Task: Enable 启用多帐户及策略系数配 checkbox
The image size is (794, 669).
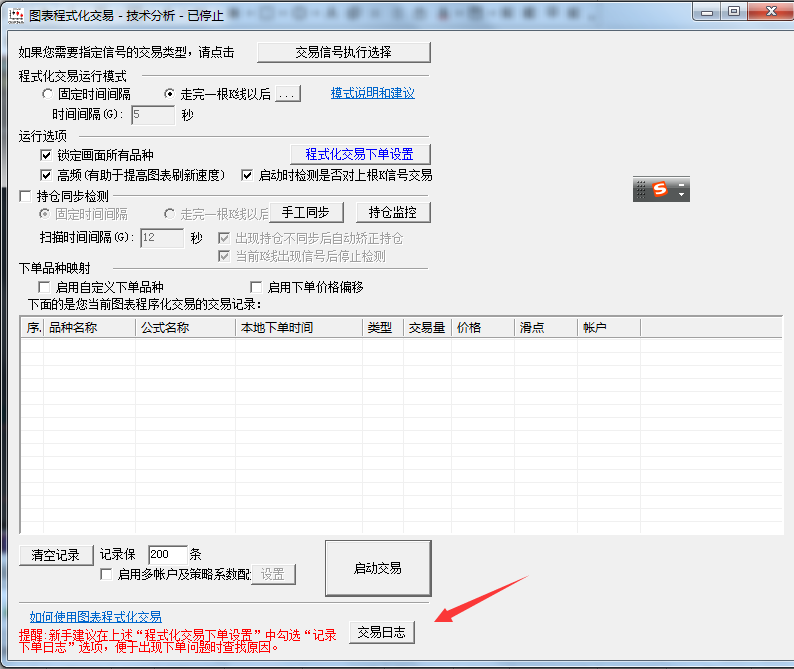Action: (106, 574)
